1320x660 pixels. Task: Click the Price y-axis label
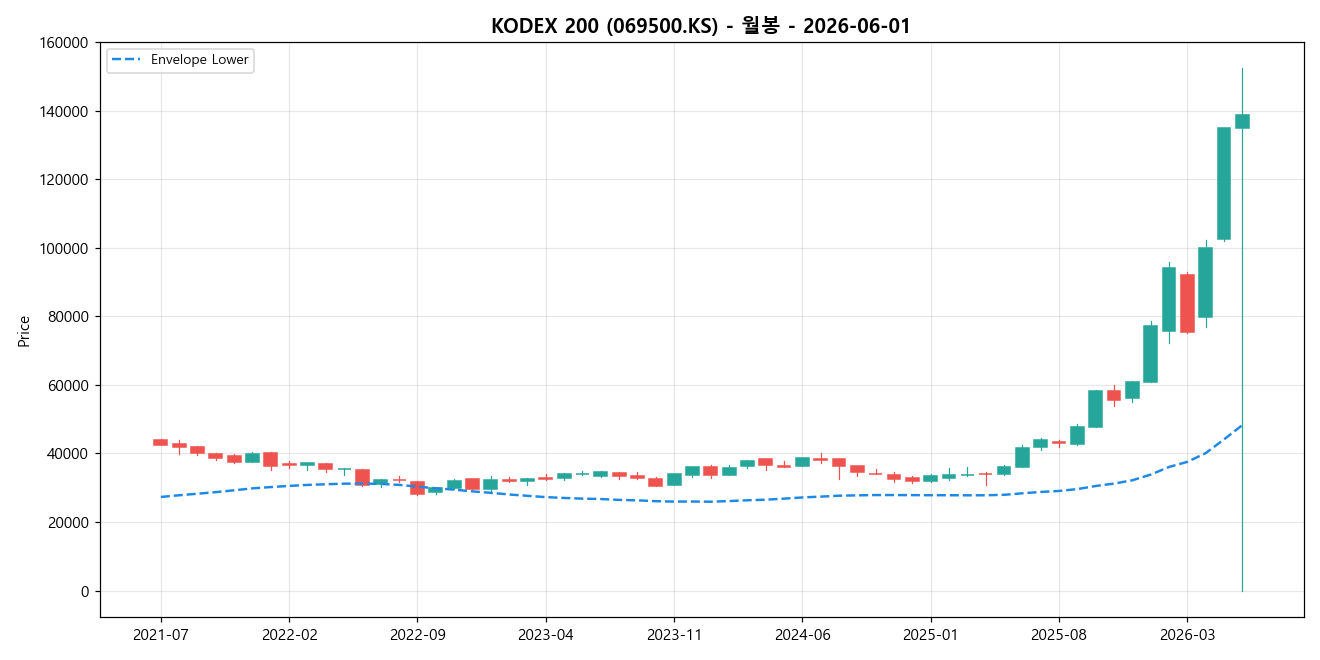tap(24, 330)
